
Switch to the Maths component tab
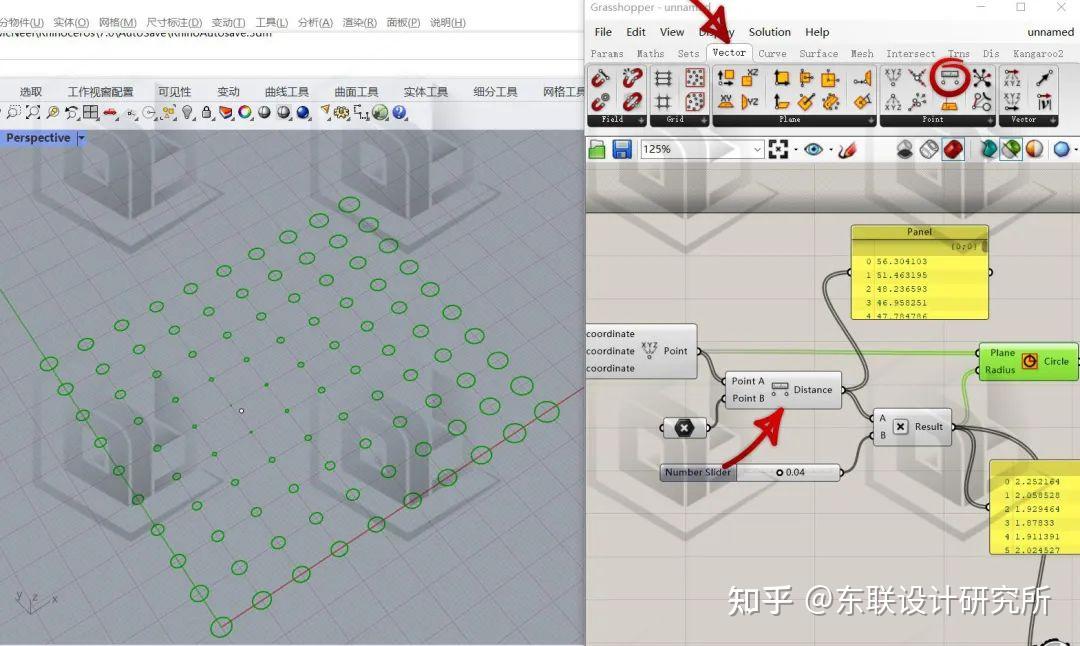point(650,54)
